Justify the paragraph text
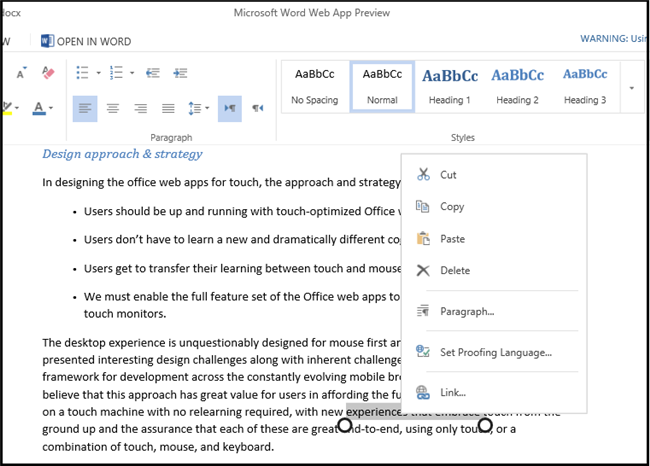The image size is (650, 466). point(168,109)
